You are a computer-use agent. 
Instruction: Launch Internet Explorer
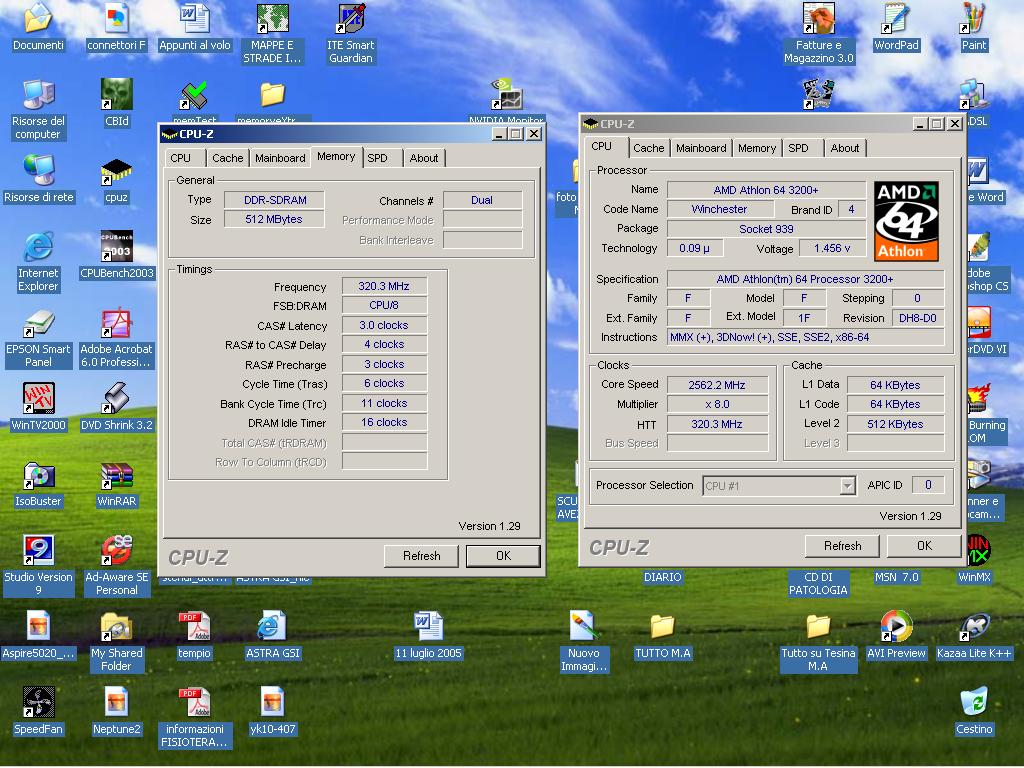click(x=39, y=246)
